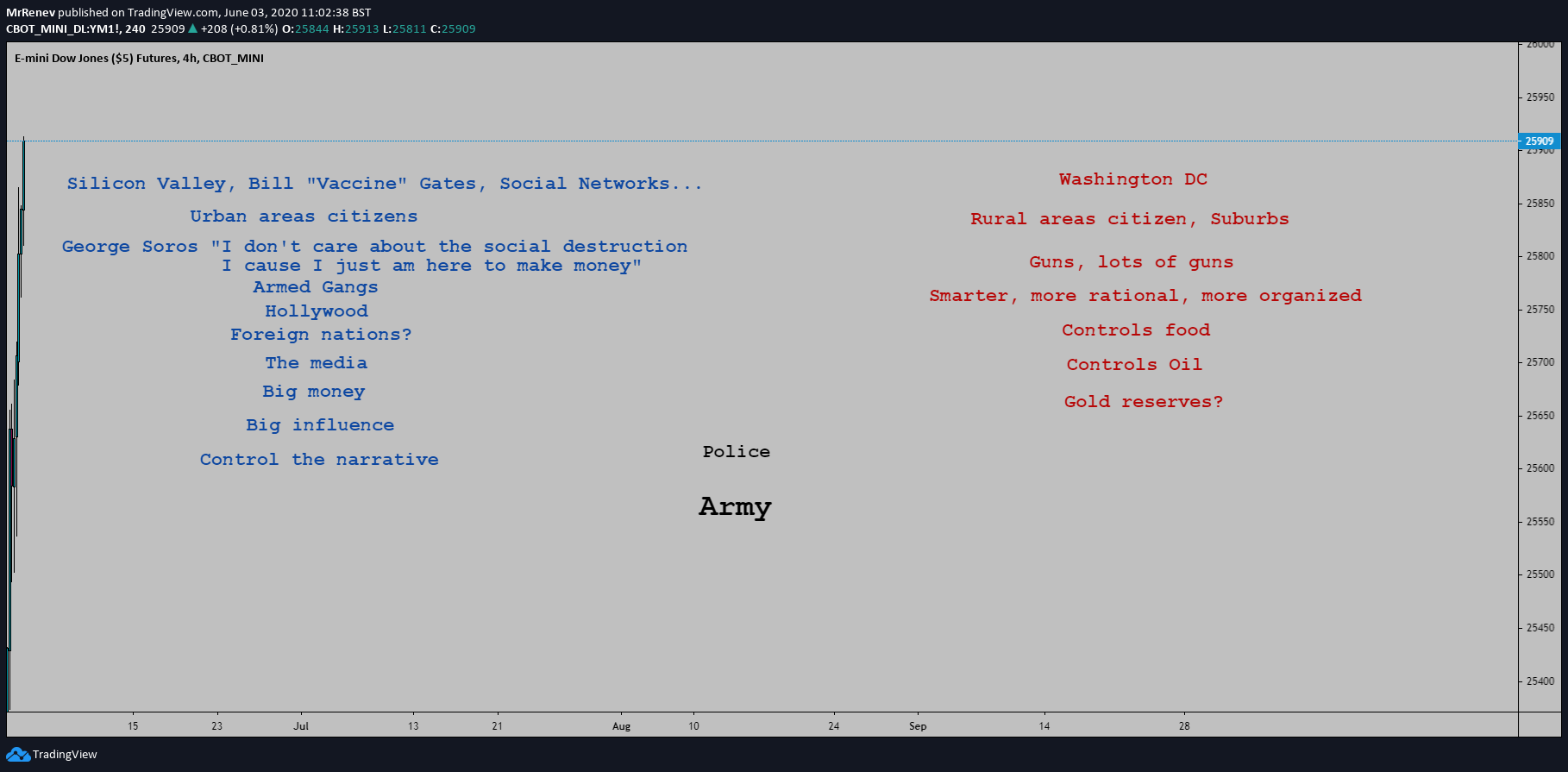This screenshot has width=1568, height=772.
Task: Select the George Soros quote annotation
Action: [x=374, y=256]
